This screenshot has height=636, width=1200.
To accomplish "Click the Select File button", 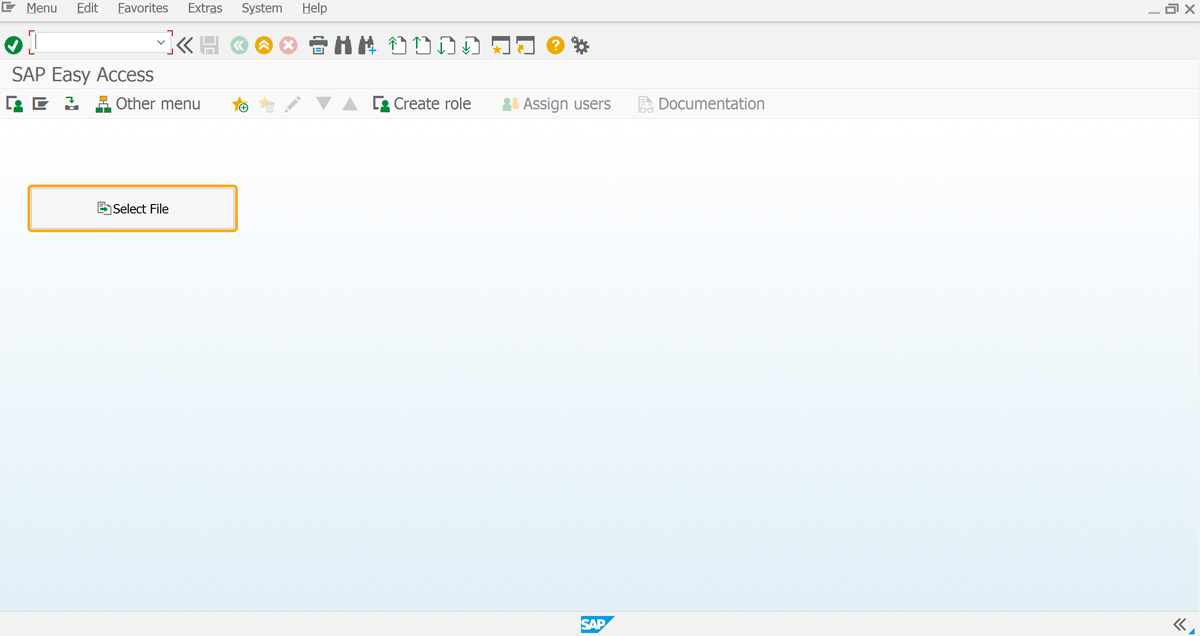I will [133, 208].
